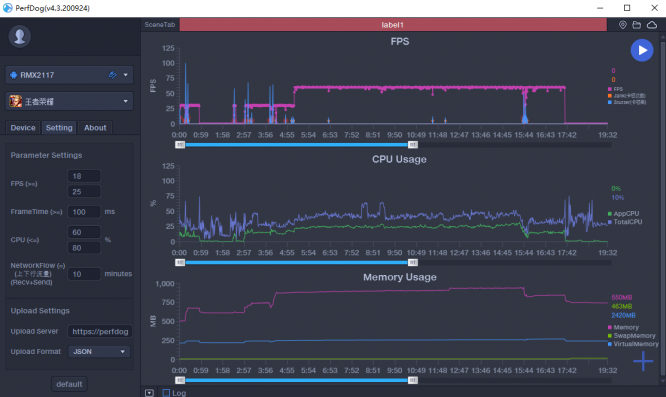Click the NetworkFlow minutes field showing 10
The width and height of the screenshot is (666, 397).
pyautogui.click(x=84, y=274)
